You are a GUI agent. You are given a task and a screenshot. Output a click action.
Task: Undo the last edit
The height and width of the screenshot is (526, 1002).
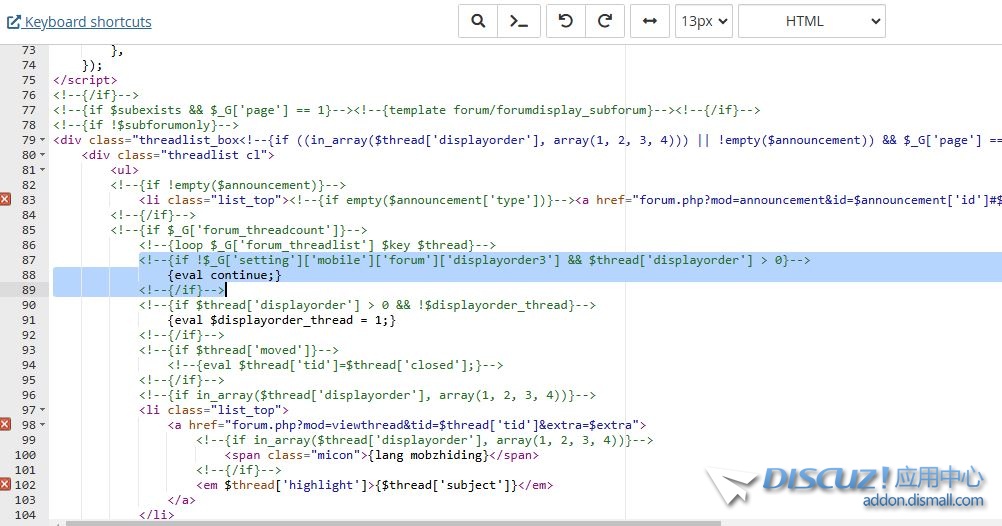pyautogui.click(x=566, y=21)
